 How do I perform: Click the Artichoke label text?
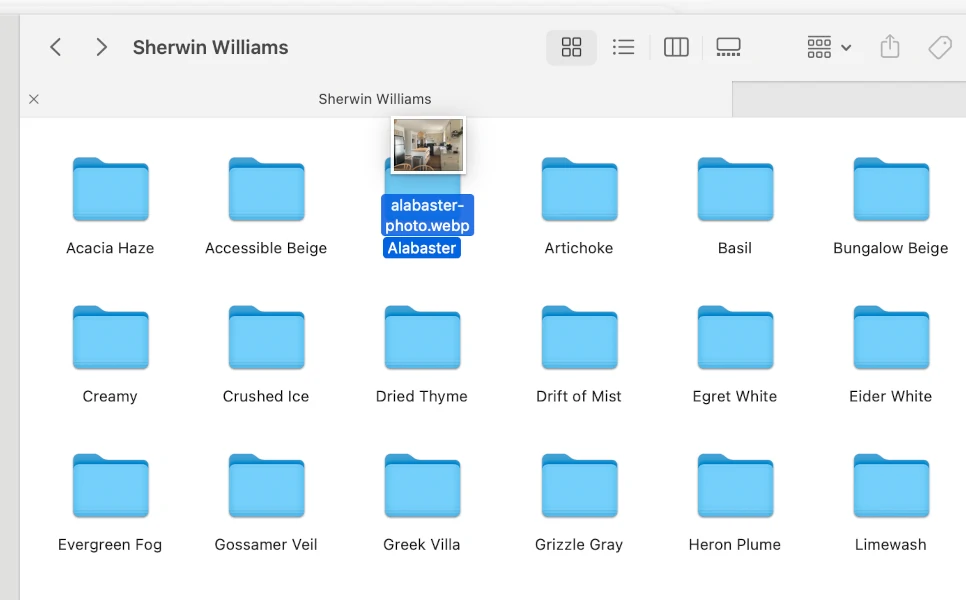tap(579, 248)
